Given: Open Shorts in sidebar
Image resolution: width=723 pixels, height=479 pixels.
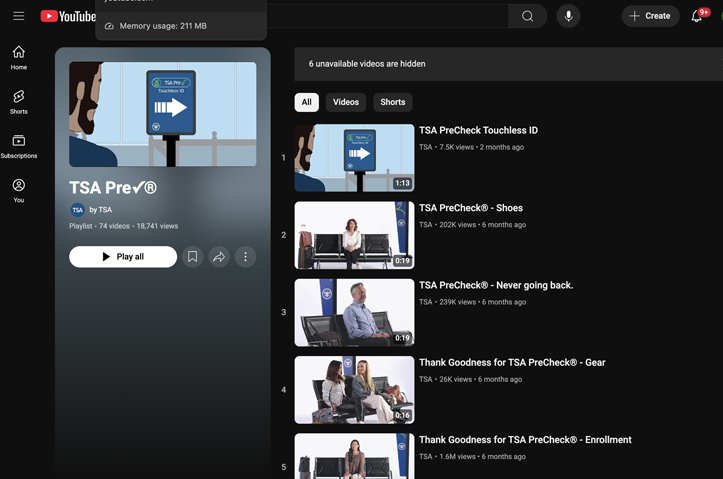Looking at the screenshot, I should 18,102.
